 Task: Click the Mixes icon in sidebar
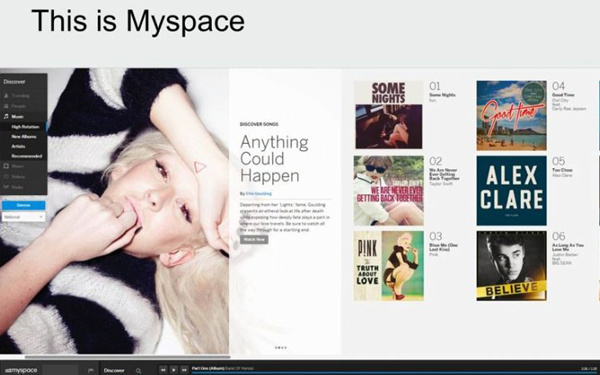pyautogui.click(x=6, y=166)
